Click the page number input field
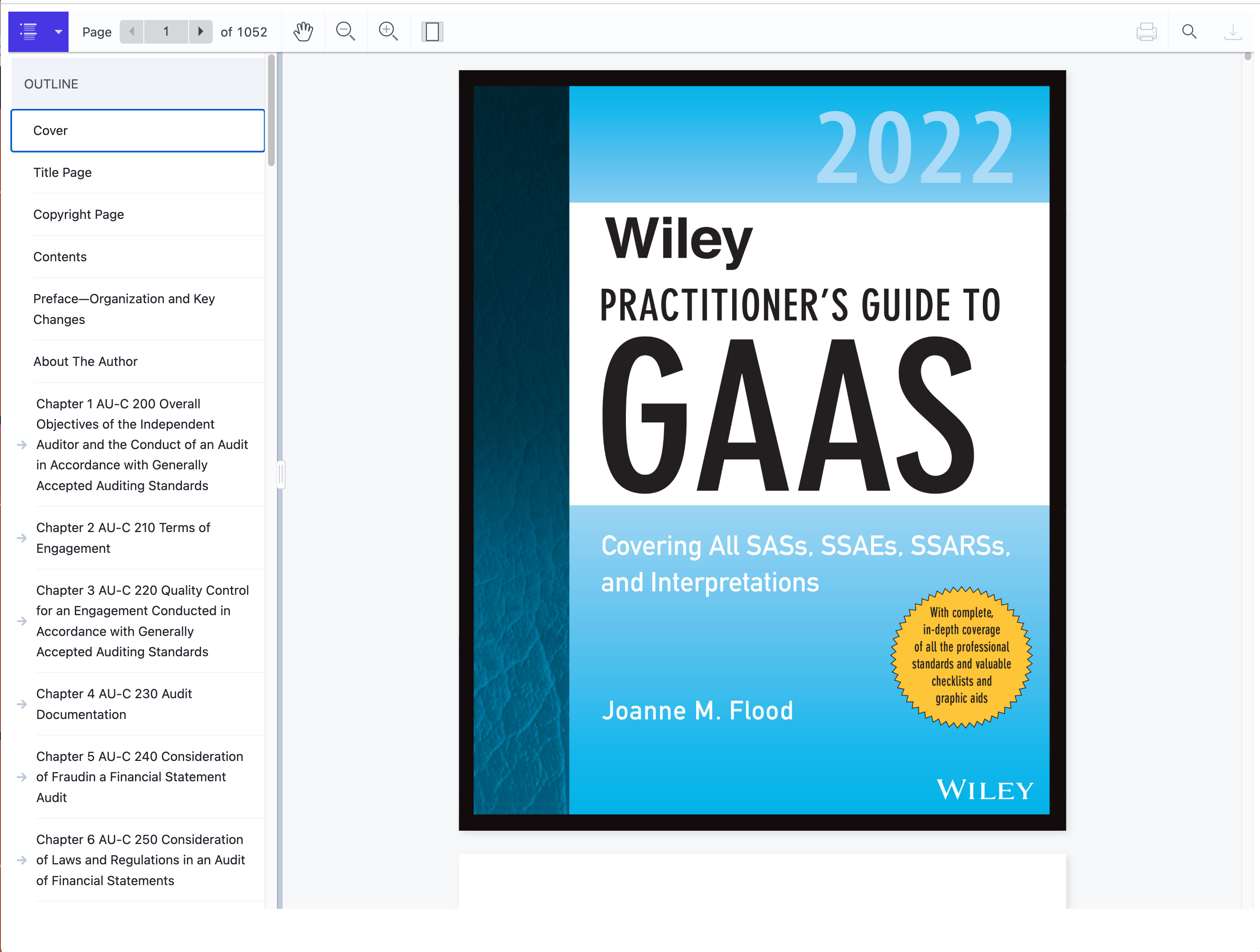This screenshot has width=1260, height=952. click(x=166, y=32)
